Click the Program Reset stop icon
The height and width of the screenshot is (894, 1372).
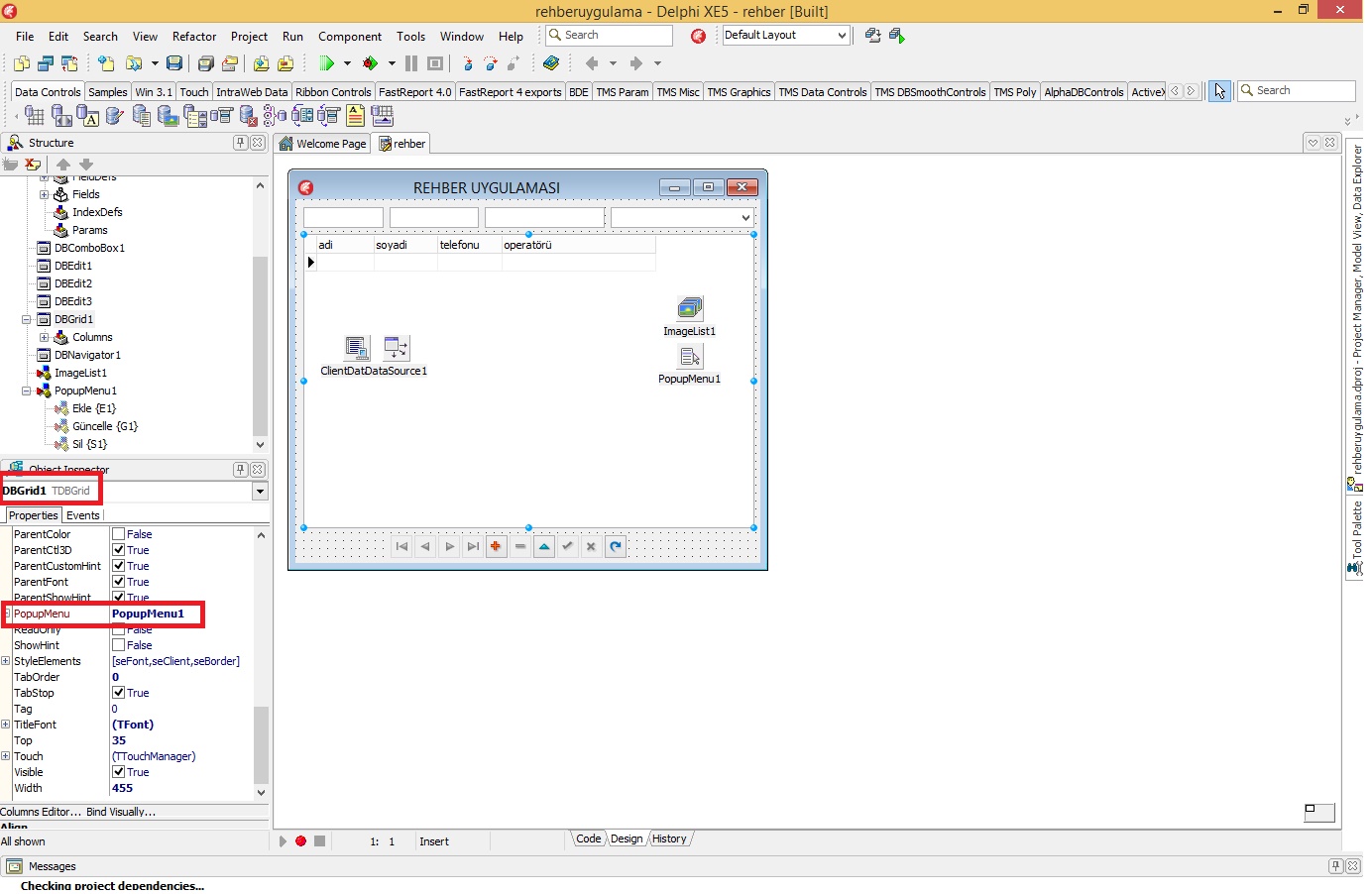click(435, 63)
